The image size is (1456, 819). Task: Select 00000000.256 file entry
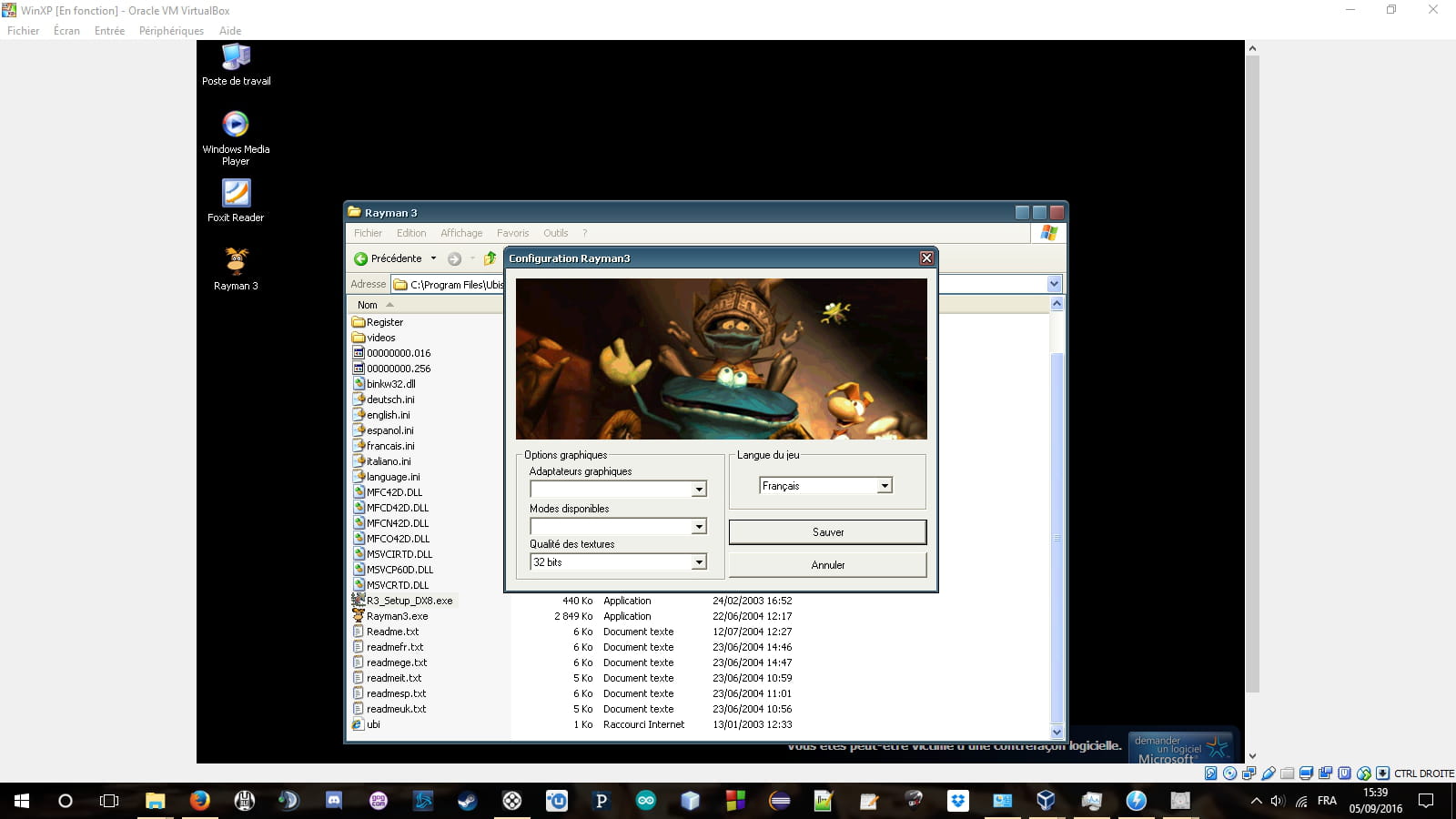[391, 369]
